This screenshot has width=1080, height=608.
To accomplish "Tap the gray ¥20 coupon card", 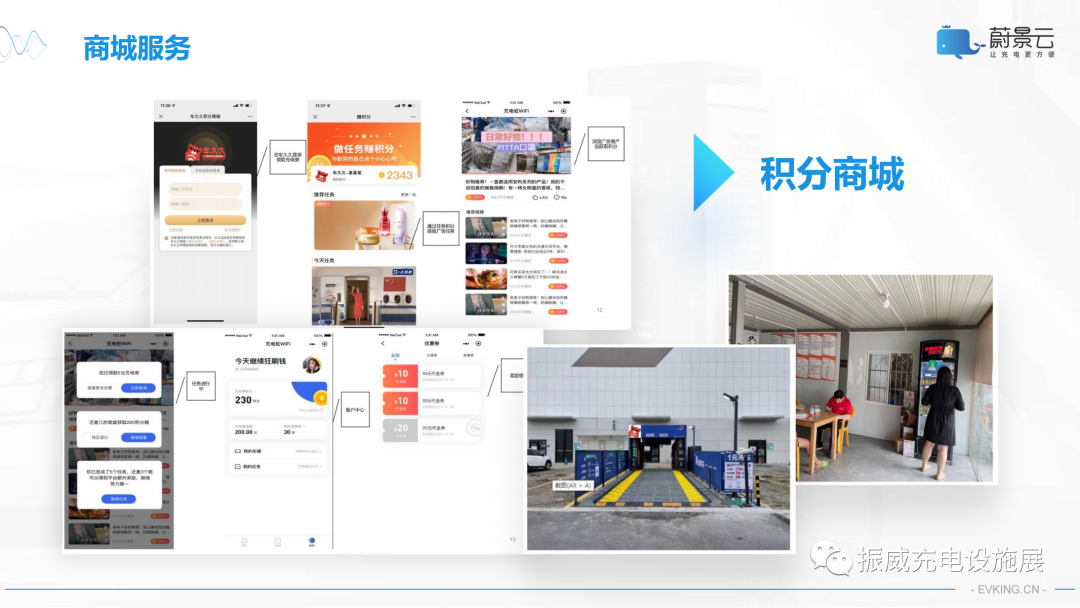I will pos(431,430).
